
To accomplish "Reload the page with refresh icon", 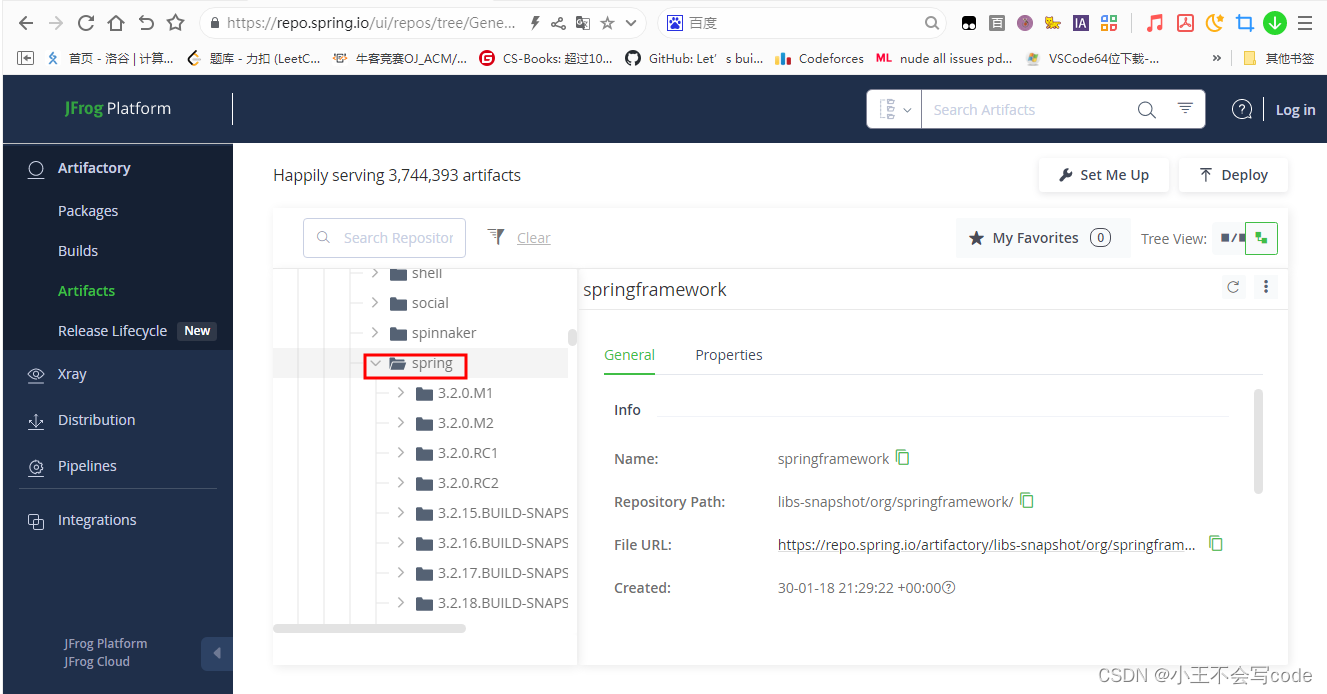I will [86, 22].
